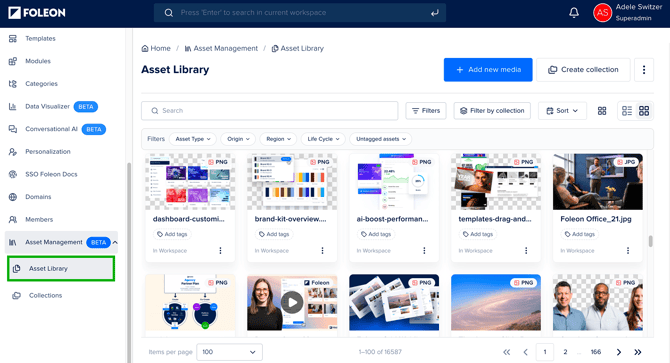Click the Foleon logo
Image resolution: width=670 pixels, height=363 pixels.
[x=37, y=13]
